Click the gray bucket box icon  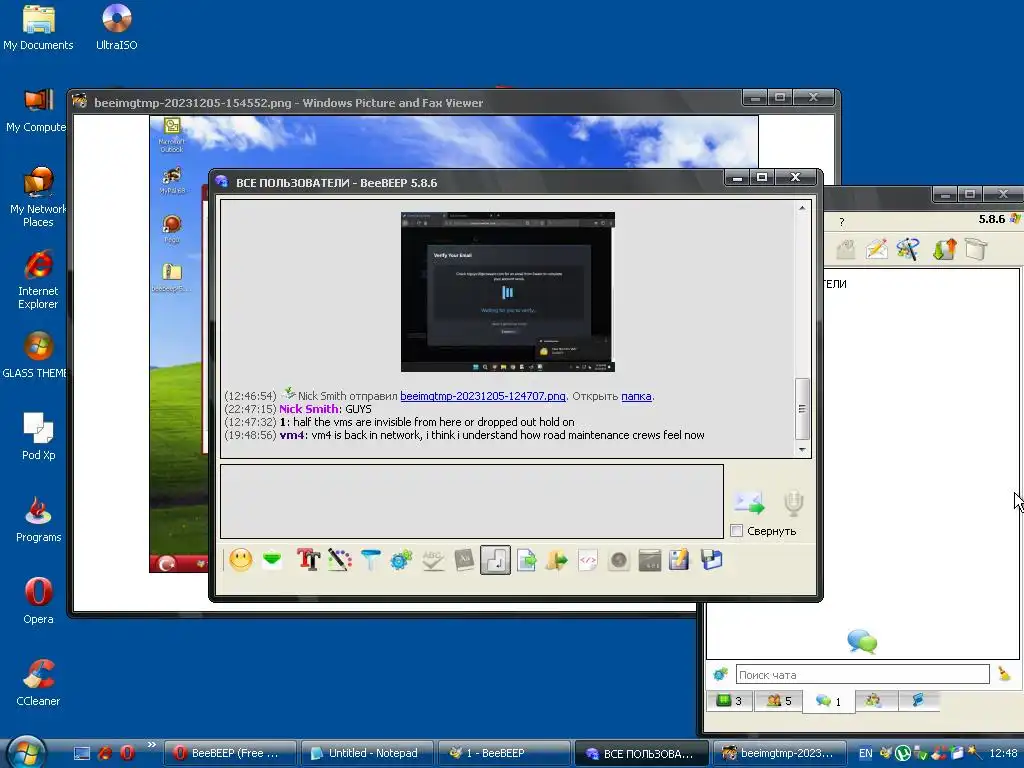976,249
